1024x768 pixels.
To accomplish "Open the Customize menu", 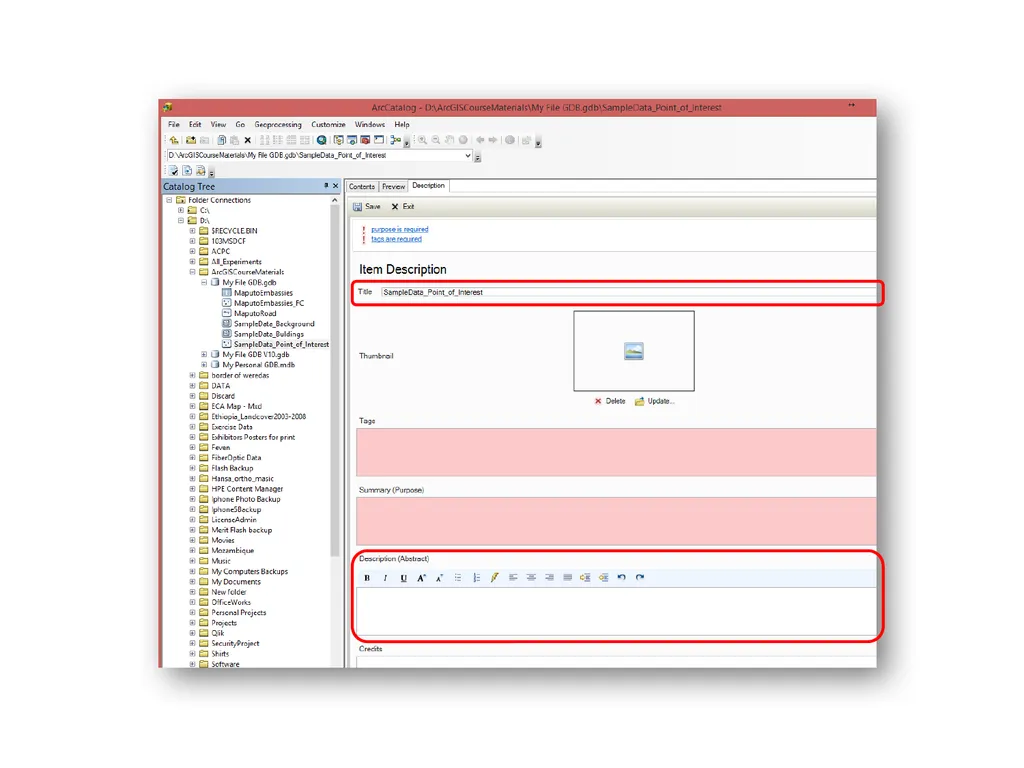I will pyautogui.click(x=328, y=124).
